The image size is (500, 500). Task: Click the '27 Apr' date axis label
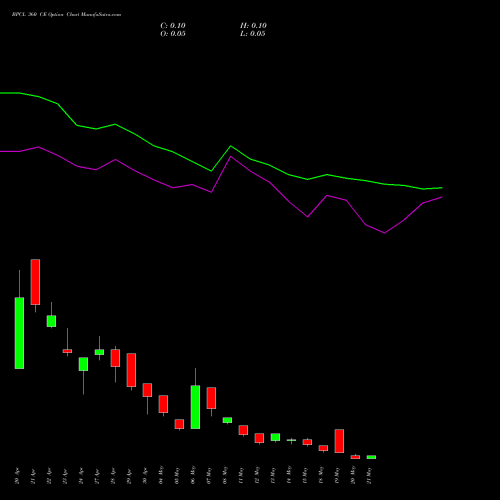tap(97, 476)
